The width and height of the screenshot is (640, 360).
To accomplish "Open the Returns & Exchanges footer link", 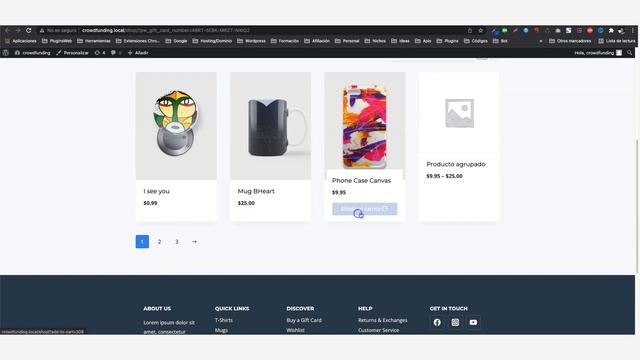I will (382, 320).
